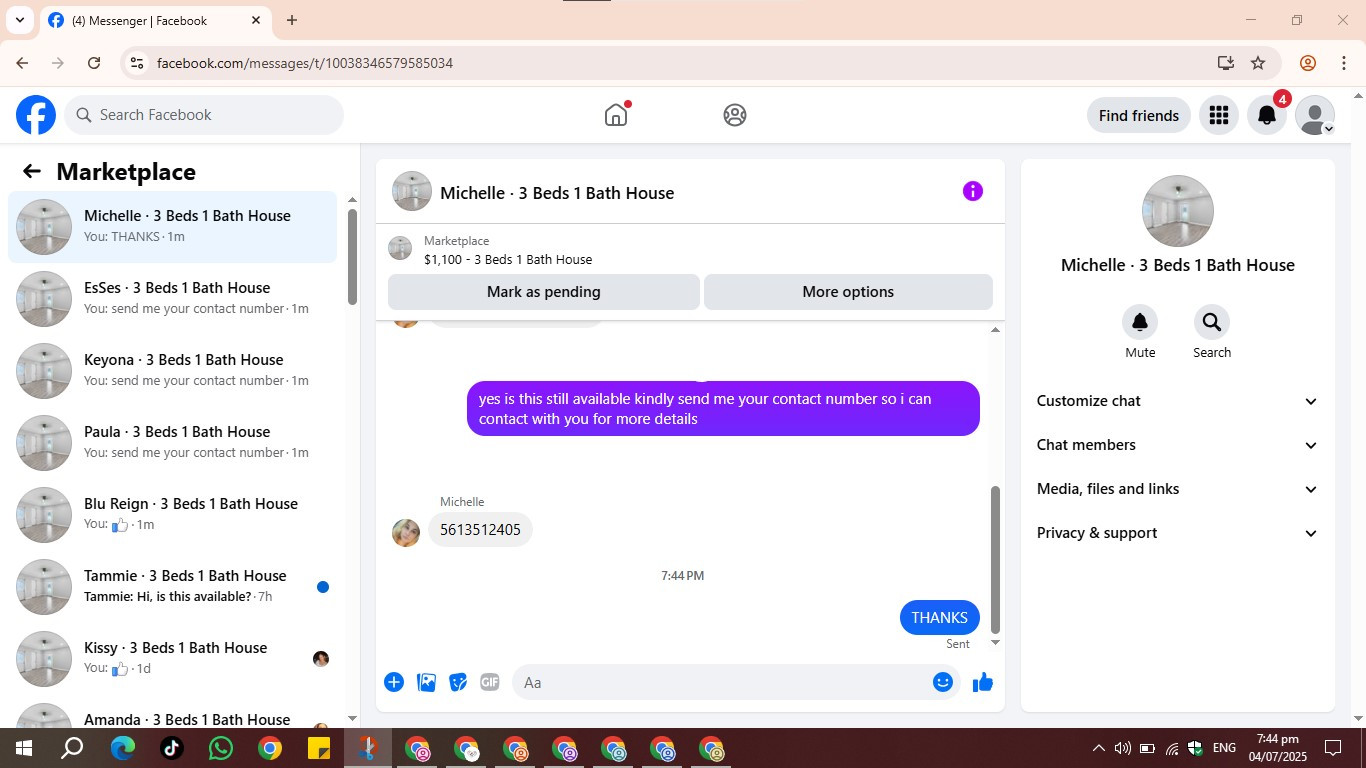Open the Chrome three-dot menu
This screenshot has height=768, width=1366.
pyautogui.click(x=1344, y=63)
